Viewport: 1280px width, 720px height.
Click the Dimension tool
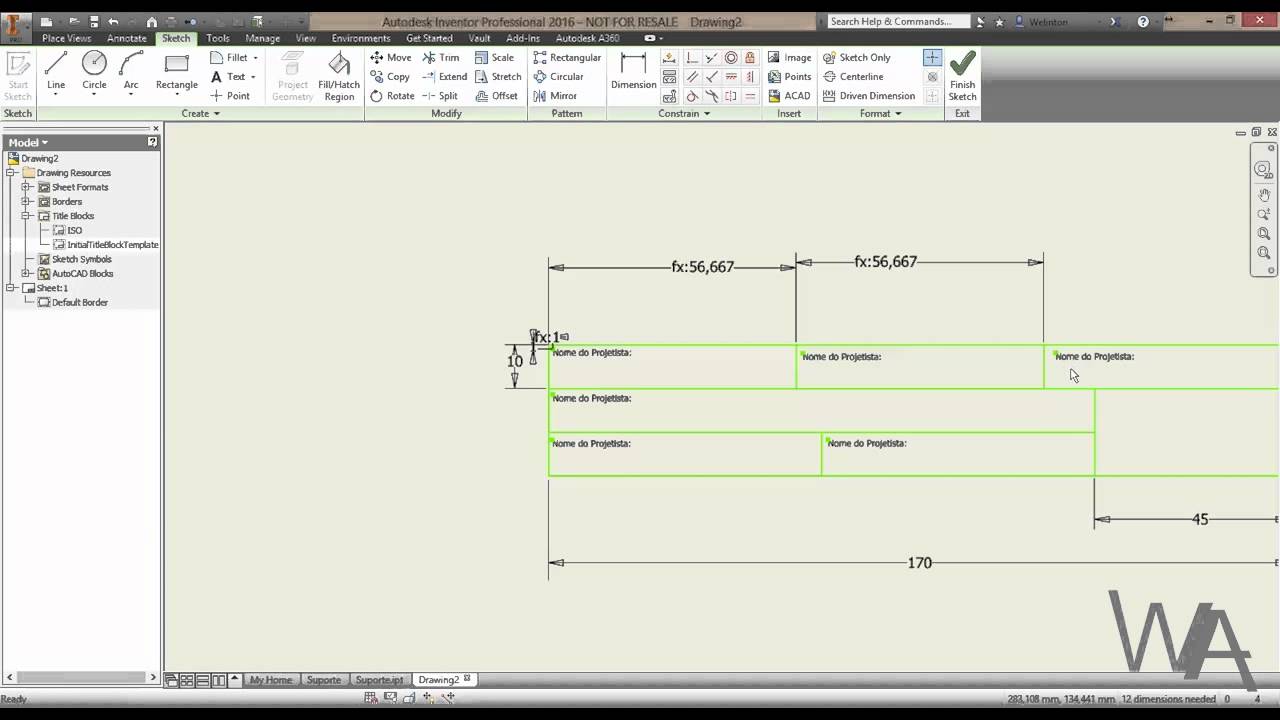pyautogui.click(x=633, y=71)
